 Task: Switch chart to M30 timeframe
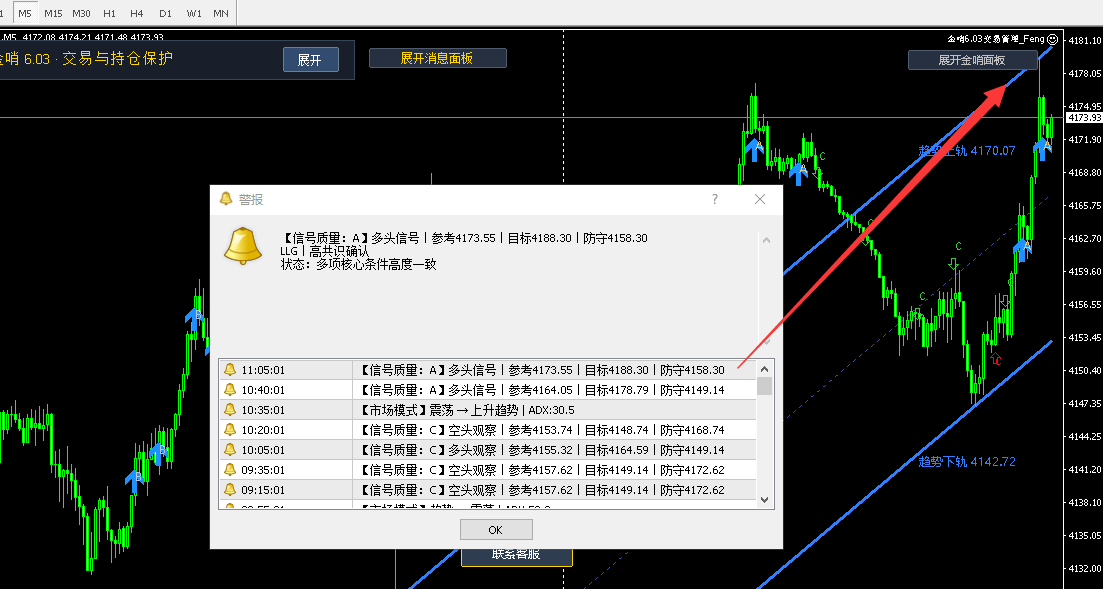[x=81, y=13]
